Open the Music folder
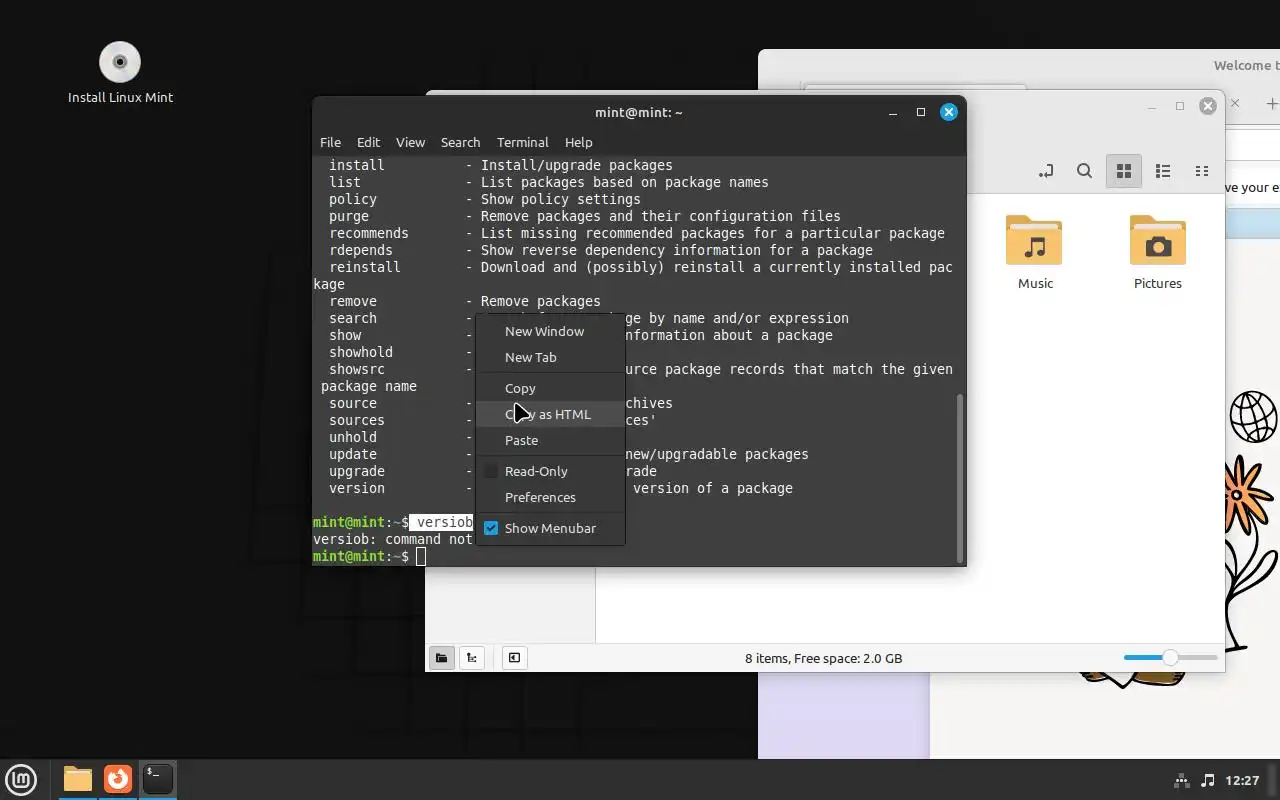The height and width of the screenshot is (800, 1280). click(1035, 252)
